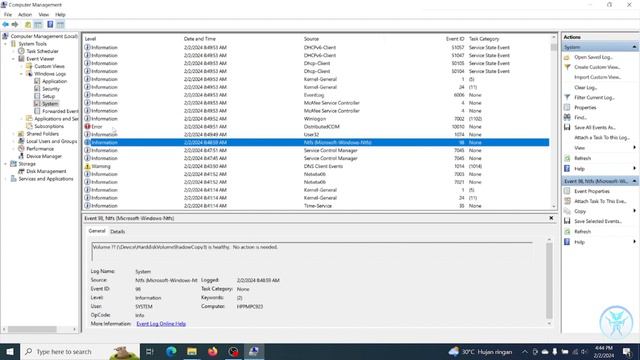Collapse the Windows Logs tree node
This screenshot has width=640, height=360.
(x=22, y=74)
